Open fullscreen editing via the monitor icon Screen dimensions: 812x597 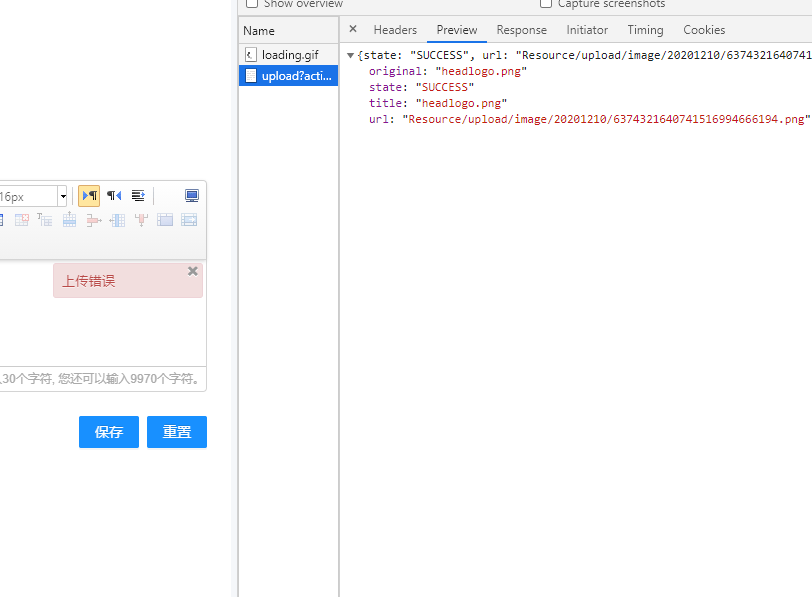point(191,196)
